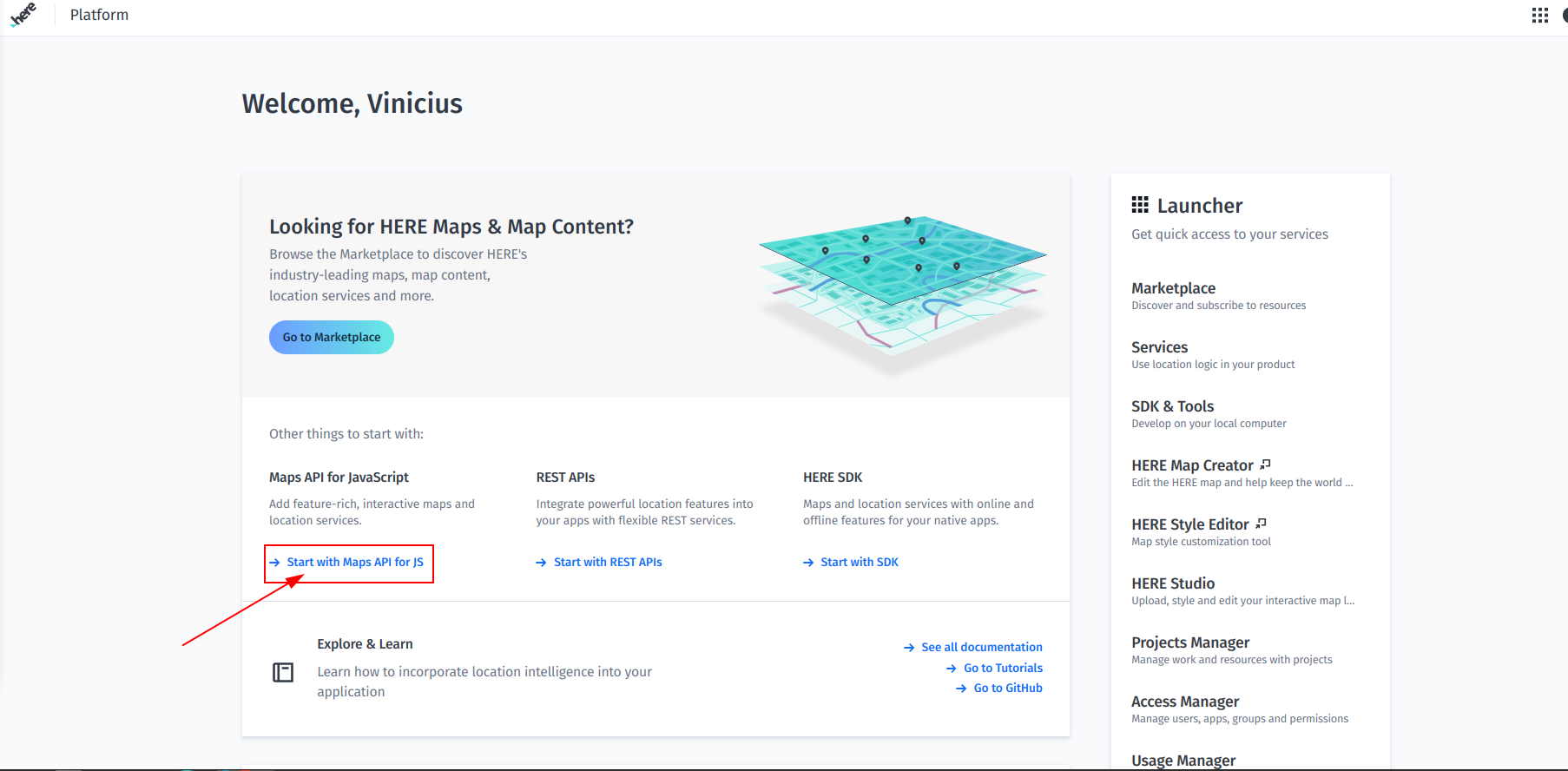This screenshot has height=771, width=1568.
Task: Click 'Manage users, apps, groups and permissions' text
Action: point(1240,719)
